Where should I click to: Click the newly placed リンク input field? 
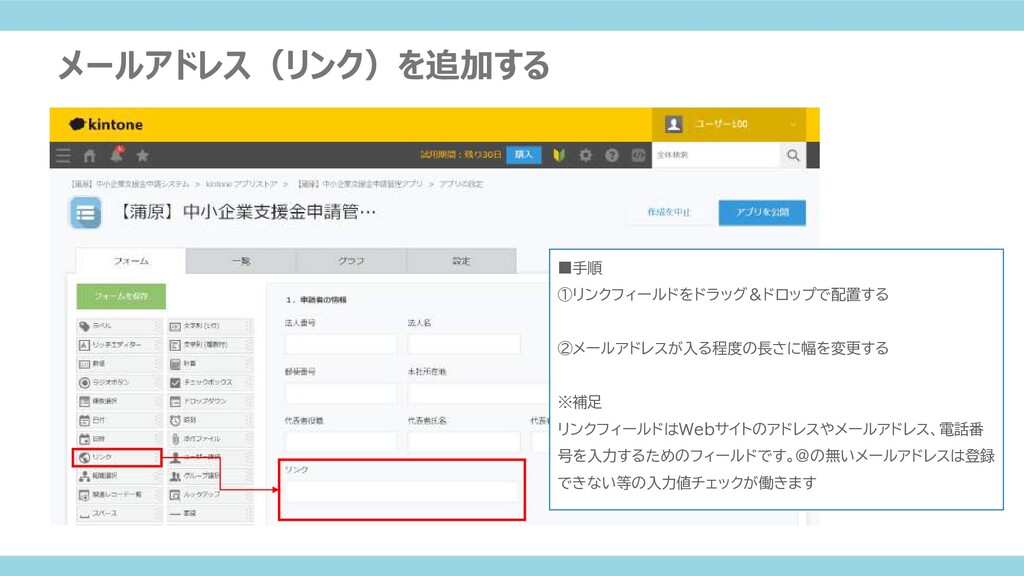(x=402, y=491)
